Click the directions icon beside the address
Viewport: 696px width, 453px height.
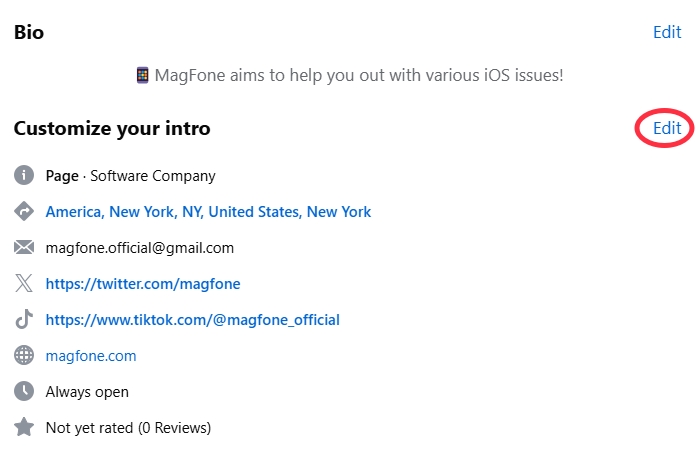coord(24,212)
